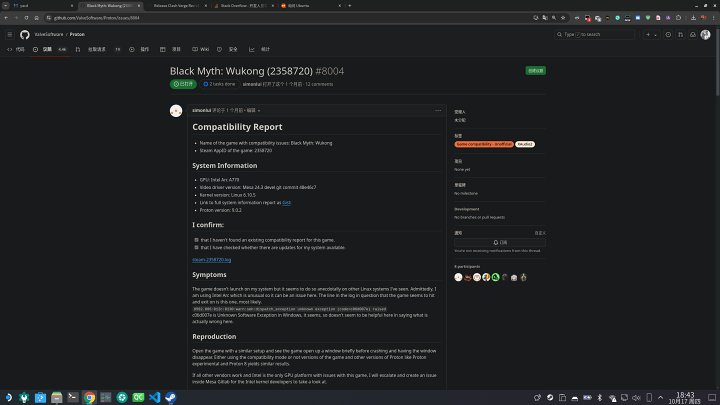Click simoniui's avatar beside the comment

[178, 109]
